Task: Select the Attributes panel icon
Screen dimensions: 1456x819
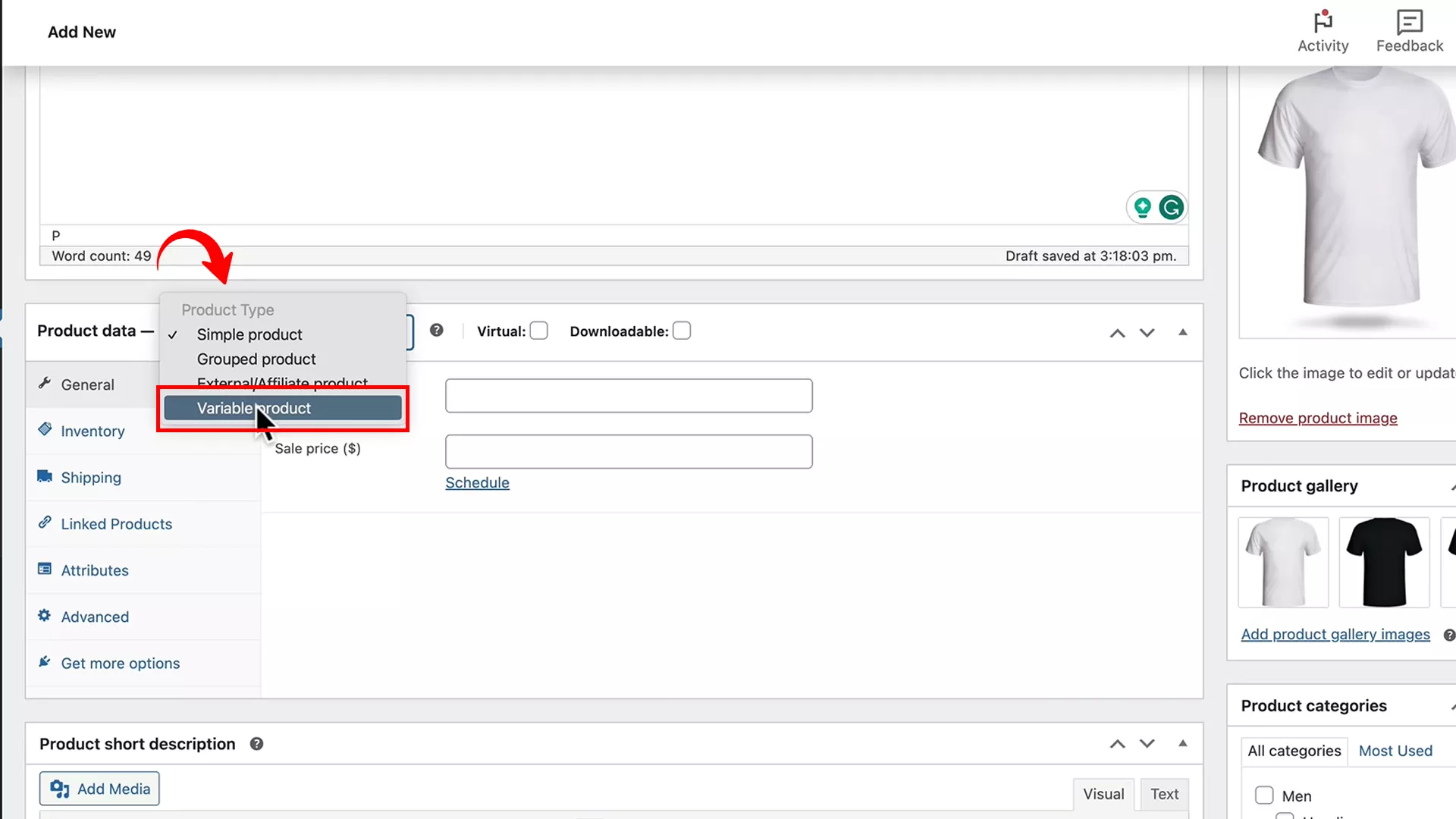Action: (x=45, y=570)
